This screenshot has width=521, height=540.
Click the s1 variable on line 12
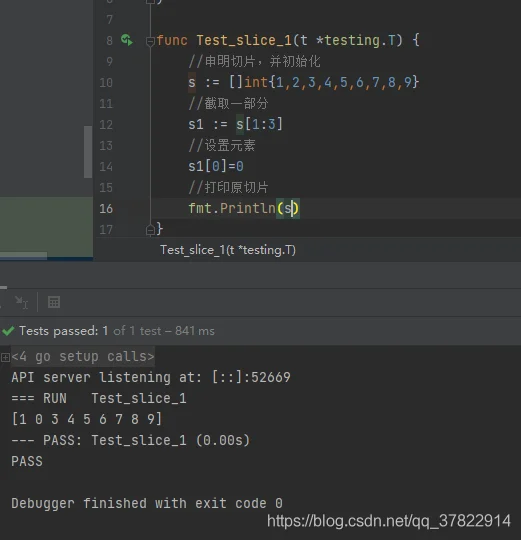196,124
